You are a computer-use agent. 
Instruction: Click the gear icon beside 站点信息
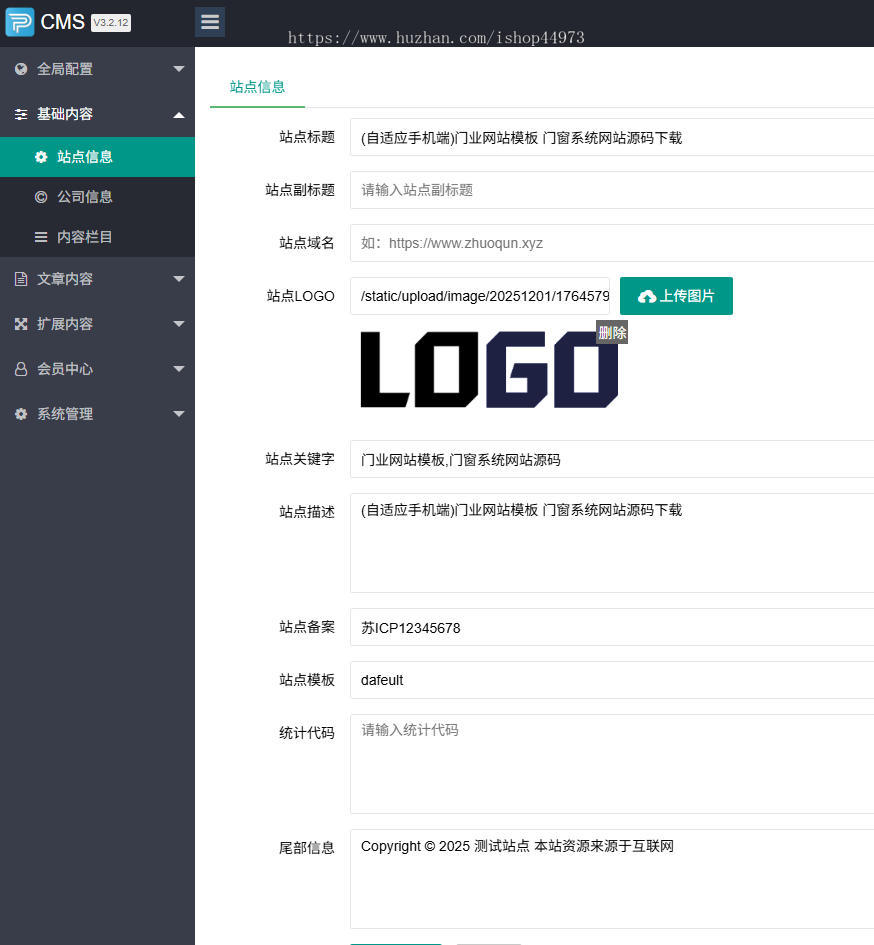40,157
